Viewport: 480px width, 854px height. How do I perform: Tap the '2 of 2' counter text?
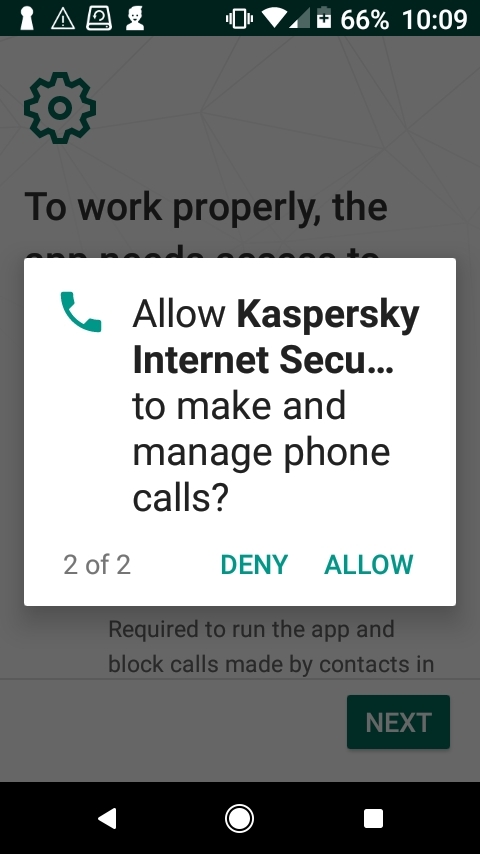[97, 565]
